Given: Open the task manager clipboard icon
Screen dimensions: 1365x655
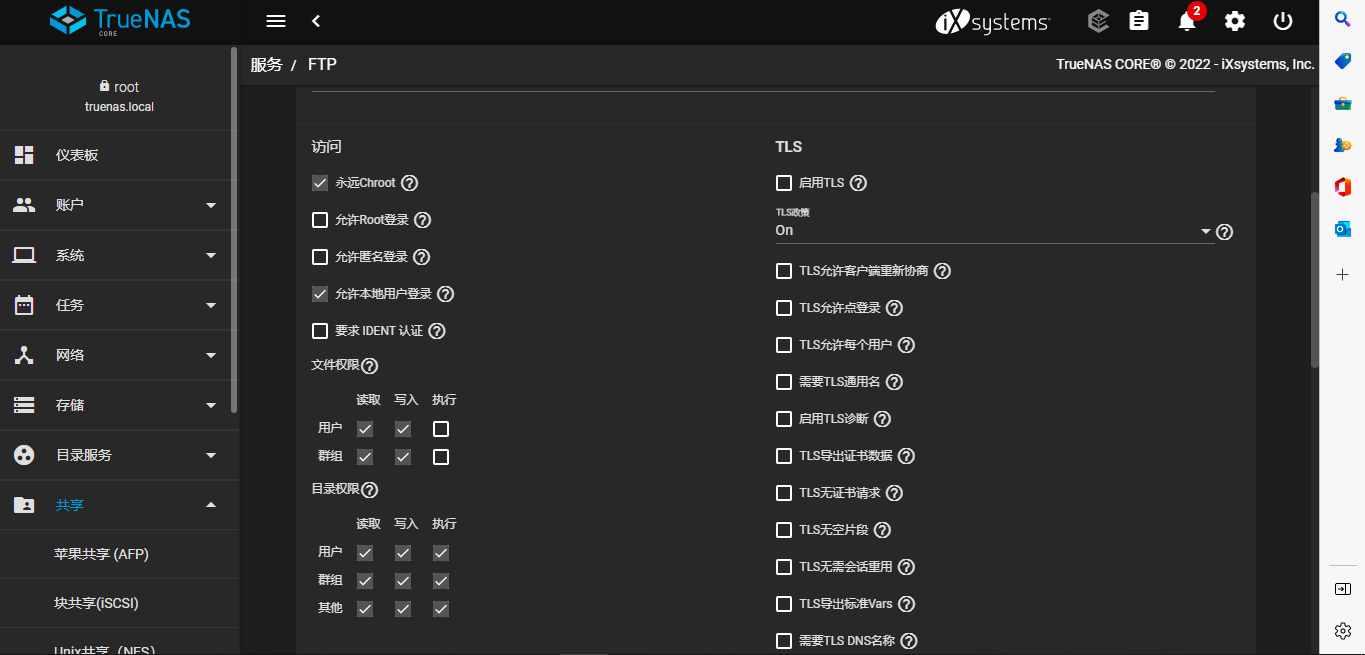Looking at the screenshot, I should click(1138, 21).
